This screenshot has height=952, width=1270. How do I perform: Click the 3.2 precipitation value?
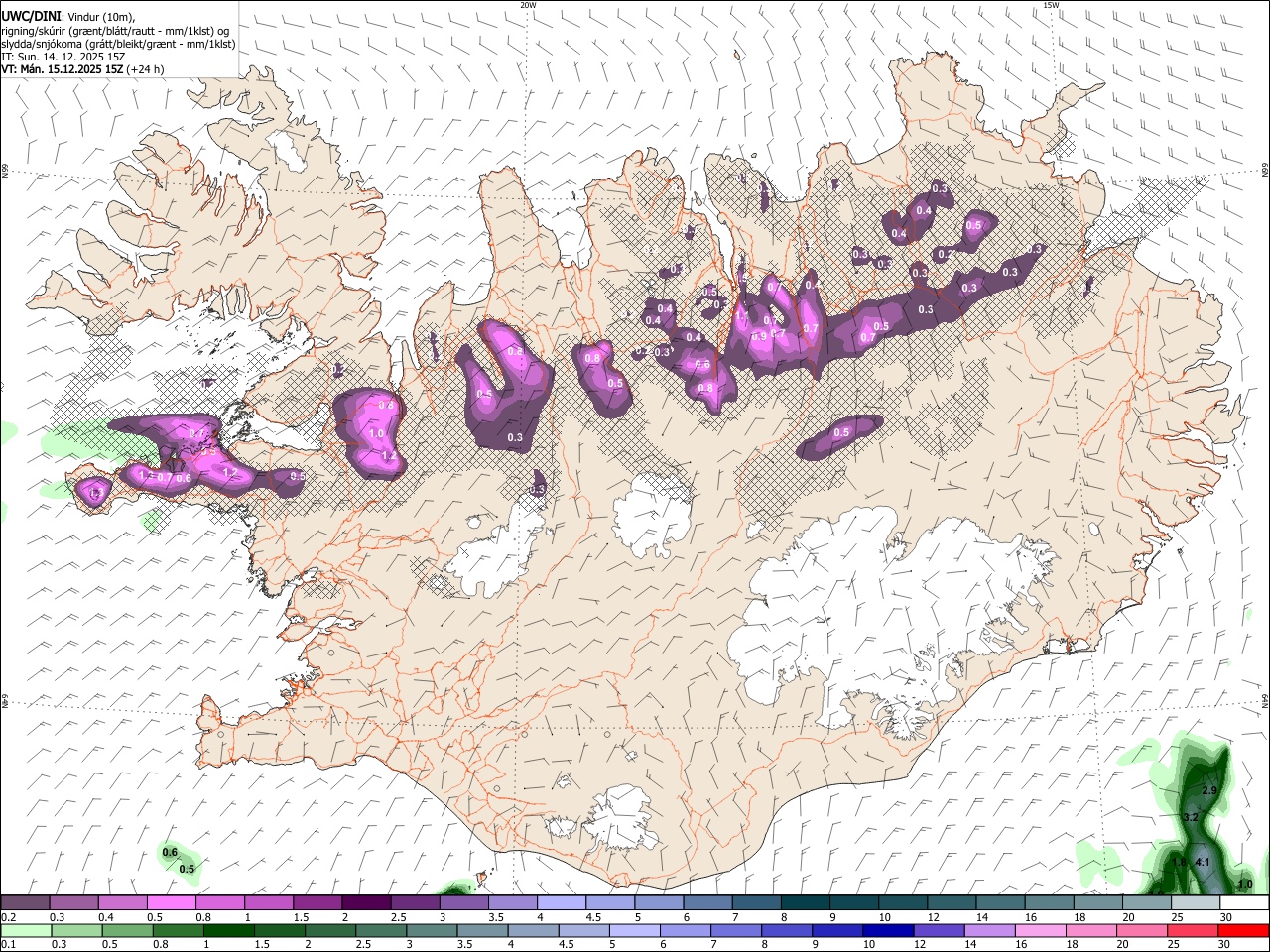[x=1192, y=817]
